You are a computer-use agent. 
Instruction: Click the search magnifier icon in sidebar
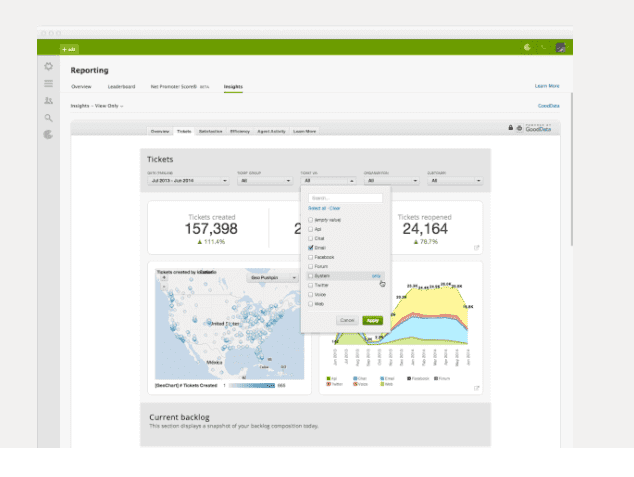coord(49,118)
